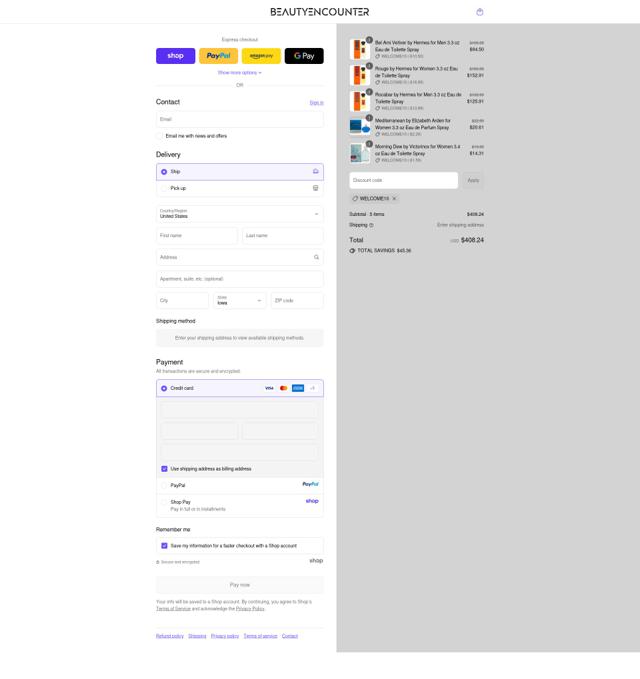Focus the First name field

tap(197, 236)
